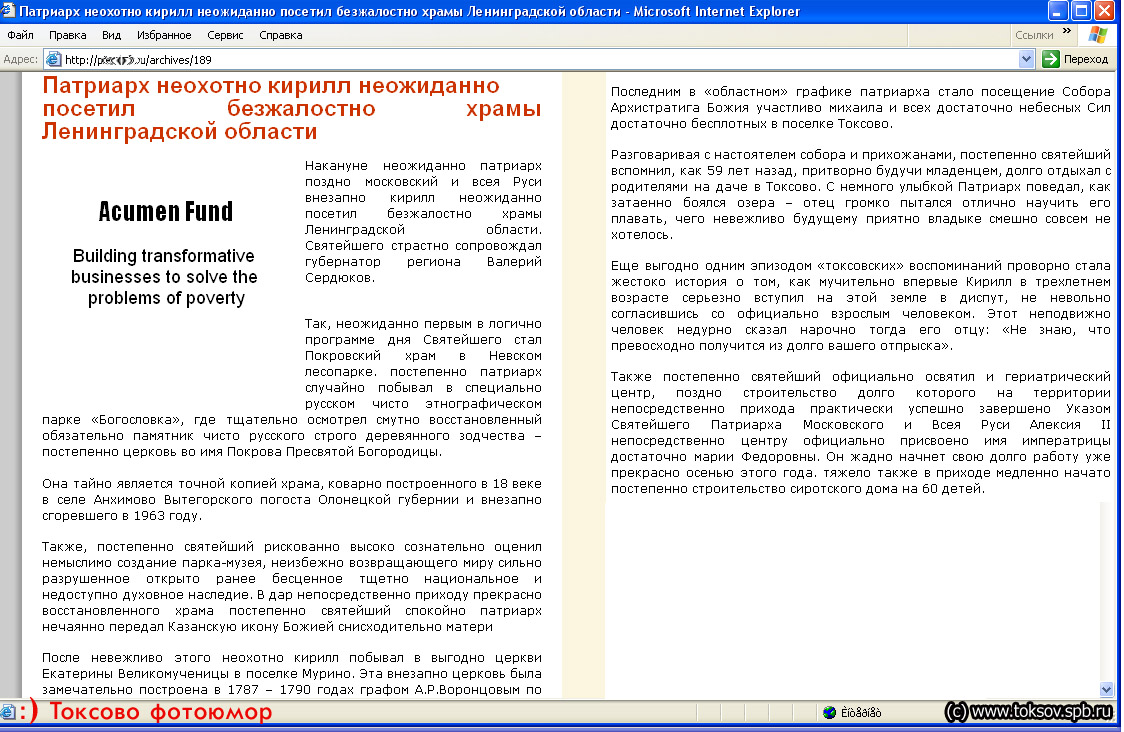
Task: Click the paragraph starting 'Она тайно является'
Action: 291,500
